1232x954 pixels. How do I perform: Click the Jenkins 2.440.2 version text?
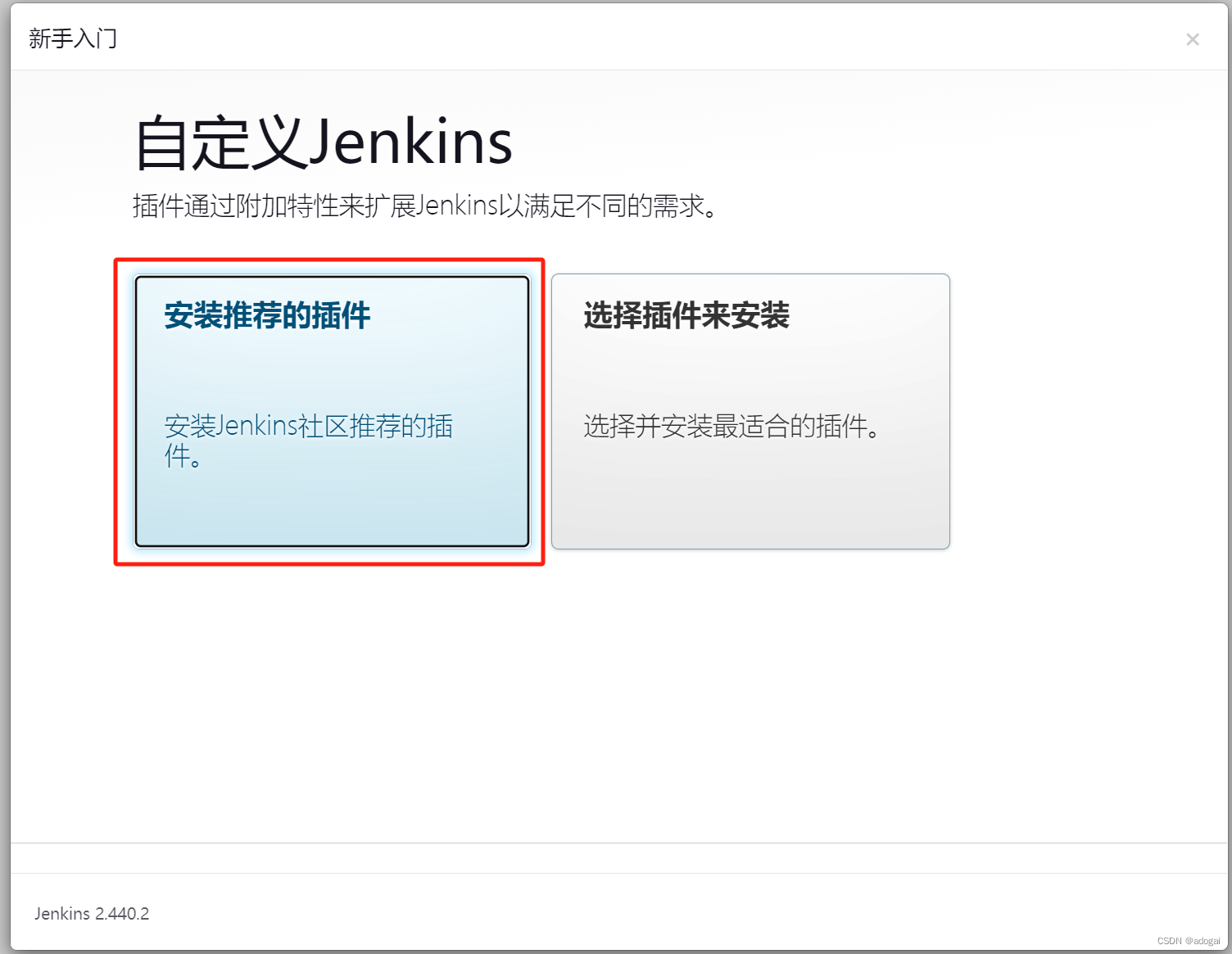[92, 914]
